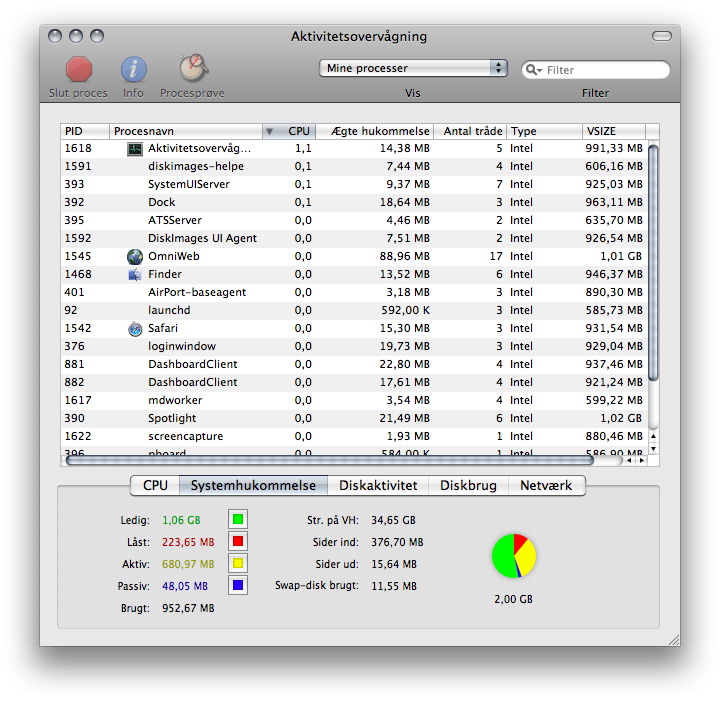Click the Procesprøve sample icon
The height and width of the screenshot is (701, 720).
pyautogui.click(x=193, y=68)
